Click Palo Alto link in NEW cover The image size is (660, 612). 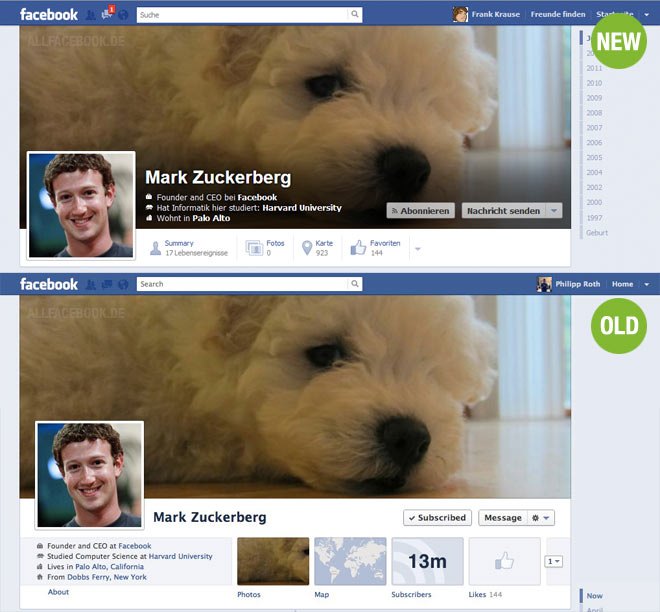tap(211, 218)
